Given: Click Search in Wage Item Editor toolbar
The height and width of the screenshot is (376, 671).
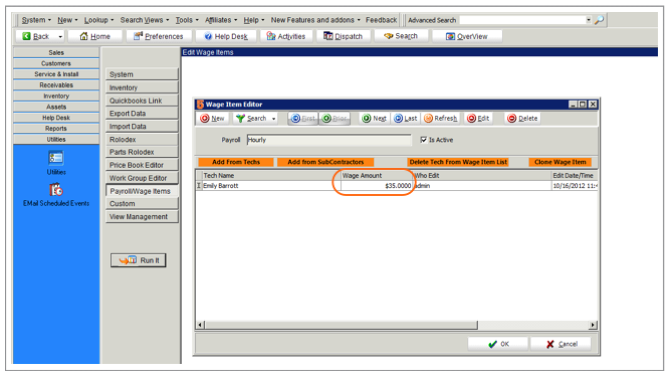Looking at the screenshot, I should [x=252, y=118].
